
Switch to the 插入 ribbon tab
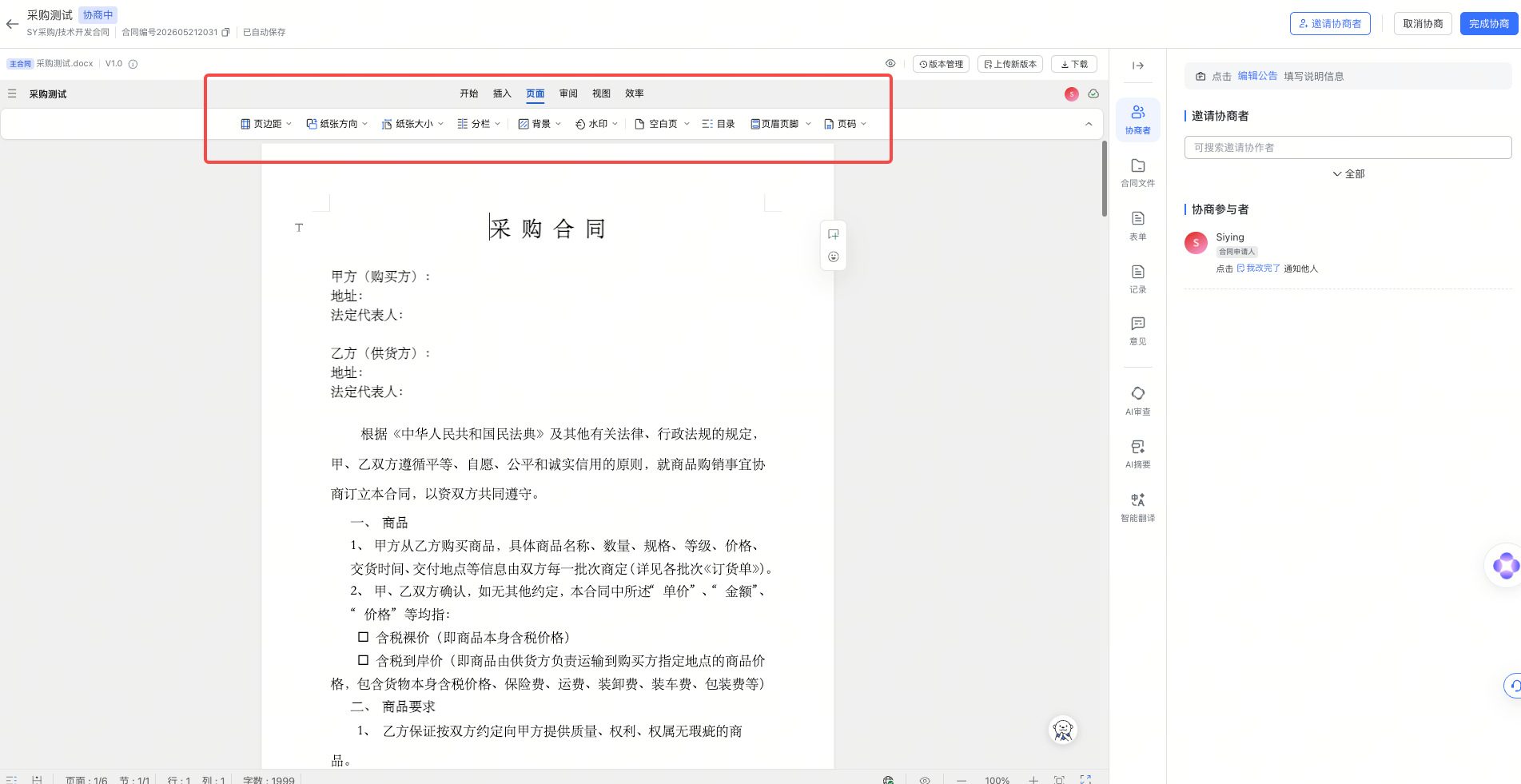(x=502, y=94)
